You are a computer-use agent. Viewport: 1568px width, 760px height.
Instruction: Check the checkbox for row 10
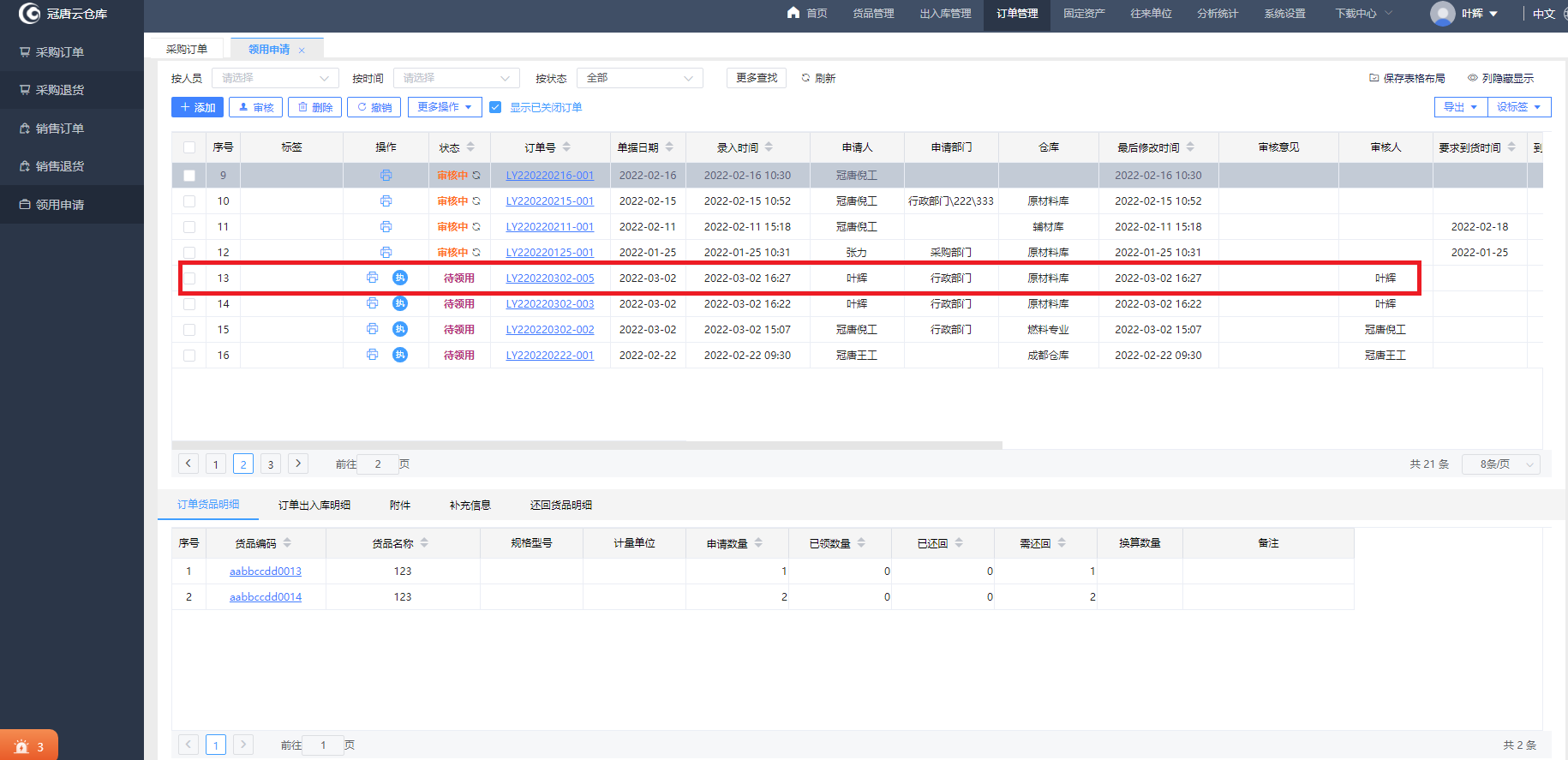click(x=189, y=201)
